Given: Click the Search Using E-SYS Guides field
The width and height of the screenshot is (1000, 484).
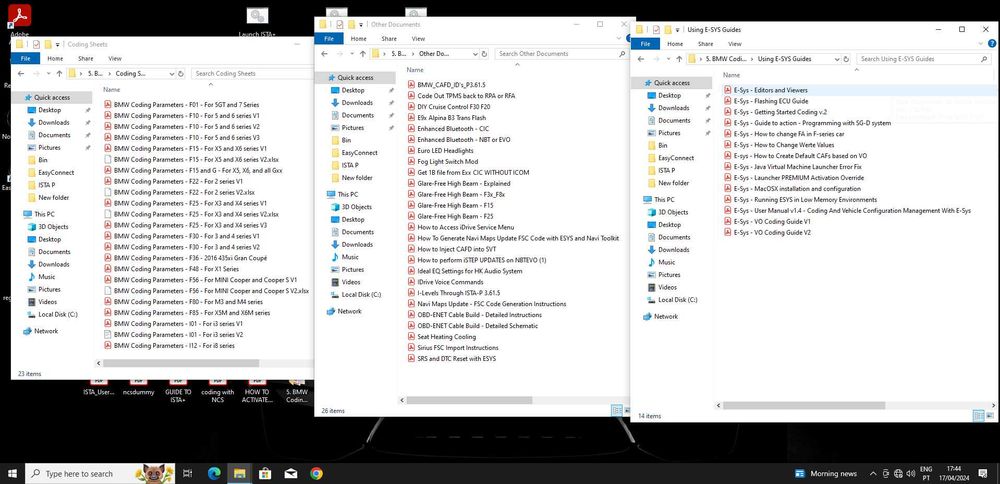Looking at the screenshot, I should tap(922, 59).
